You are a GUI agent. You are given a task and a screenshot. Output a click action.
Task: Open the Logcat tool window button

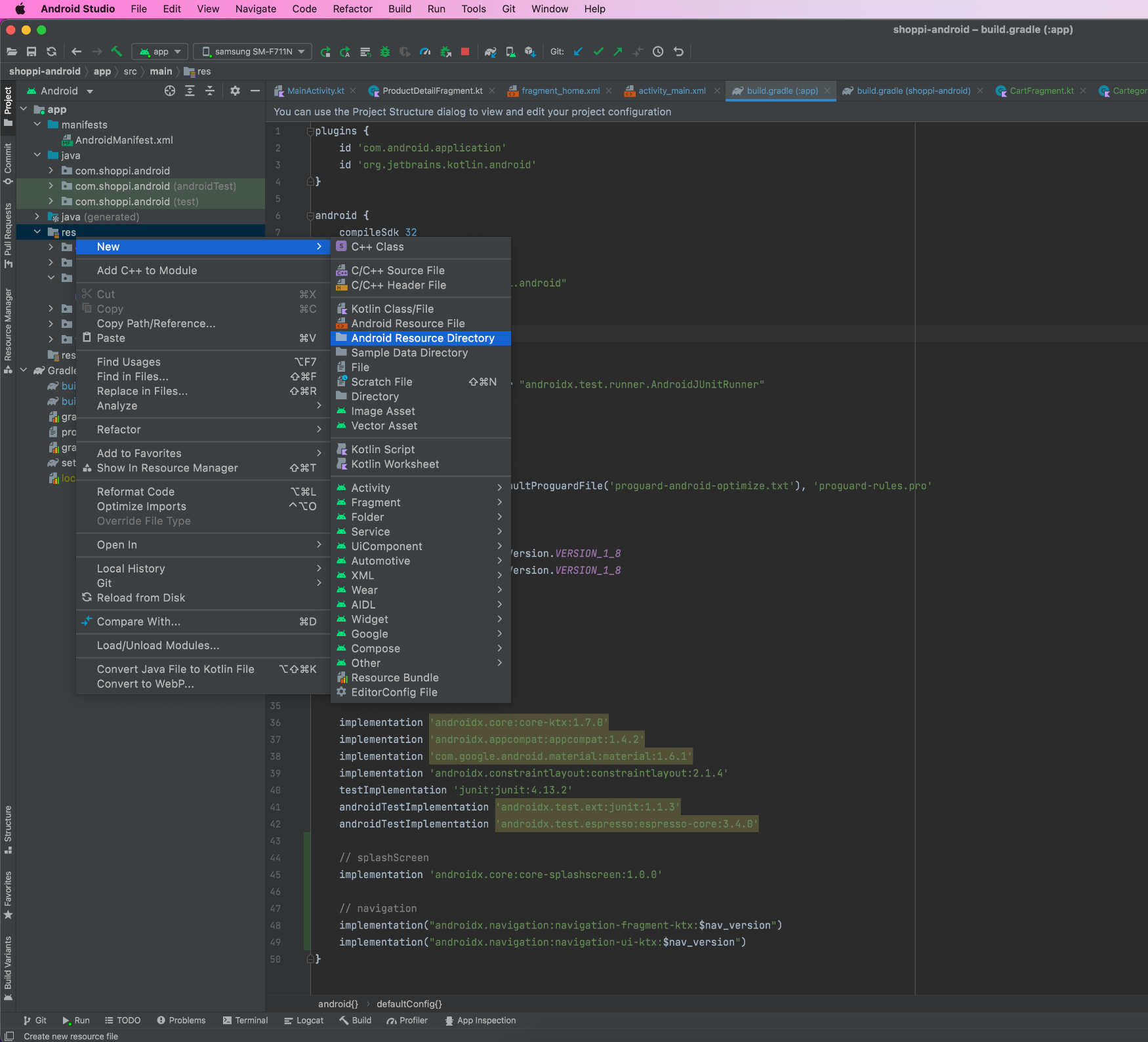tap(304, 1020)
